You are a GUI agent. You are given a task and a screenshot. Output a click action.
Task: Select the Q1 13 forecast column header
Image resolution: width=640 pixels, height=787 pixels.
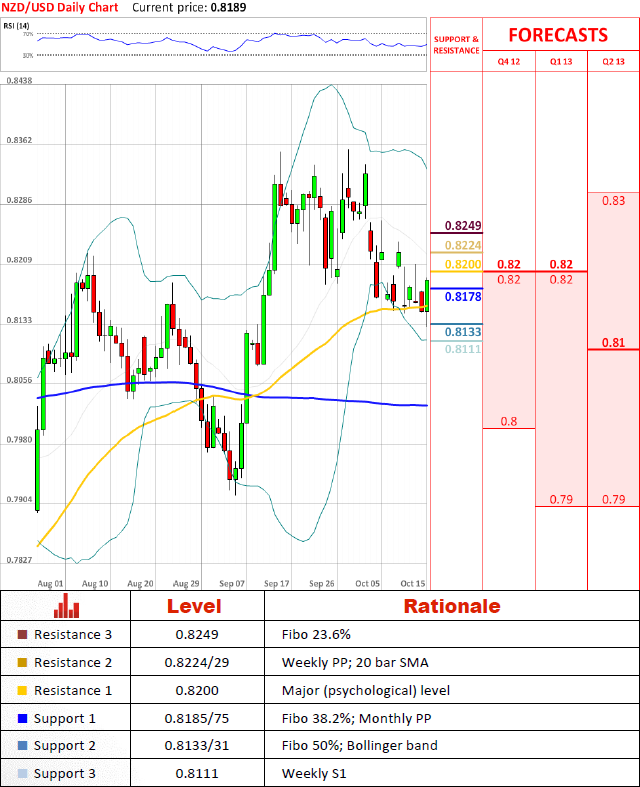tap(561, 61)
